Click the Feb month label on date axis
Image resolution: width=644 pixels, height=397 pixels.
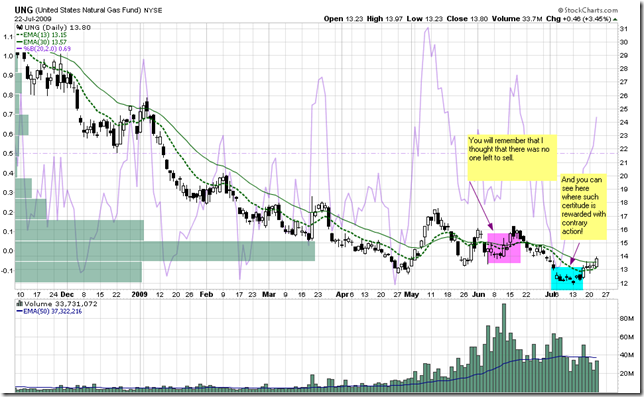[x=206, y=294]
